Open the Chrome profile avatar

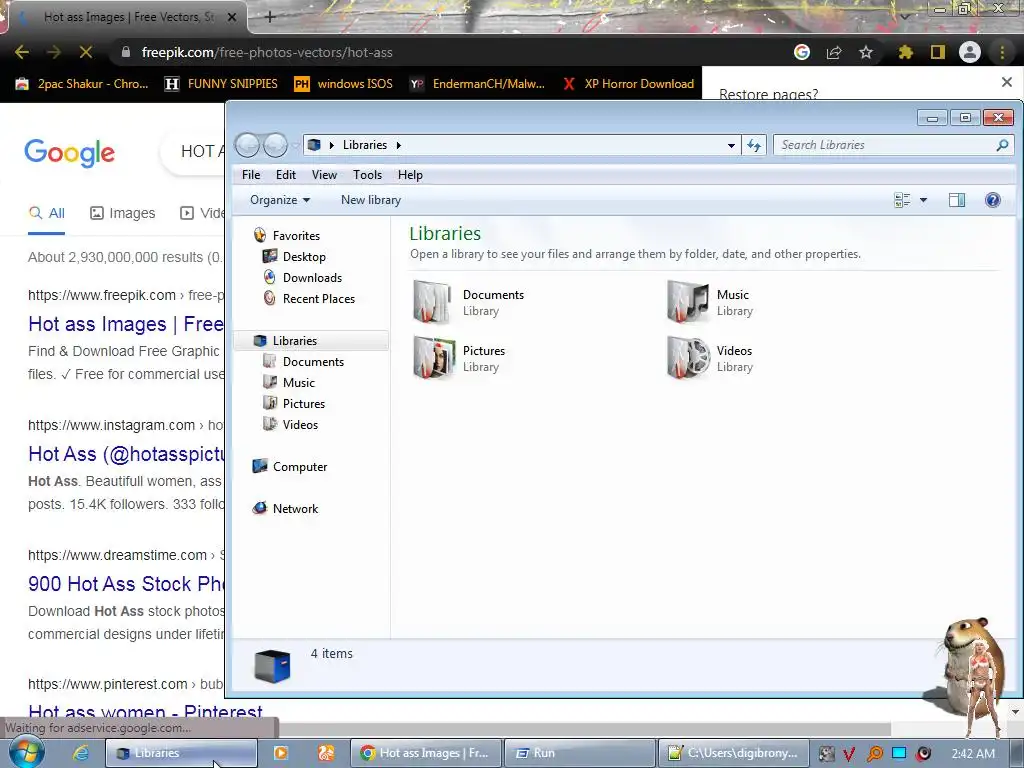click(x=970, y=52)
